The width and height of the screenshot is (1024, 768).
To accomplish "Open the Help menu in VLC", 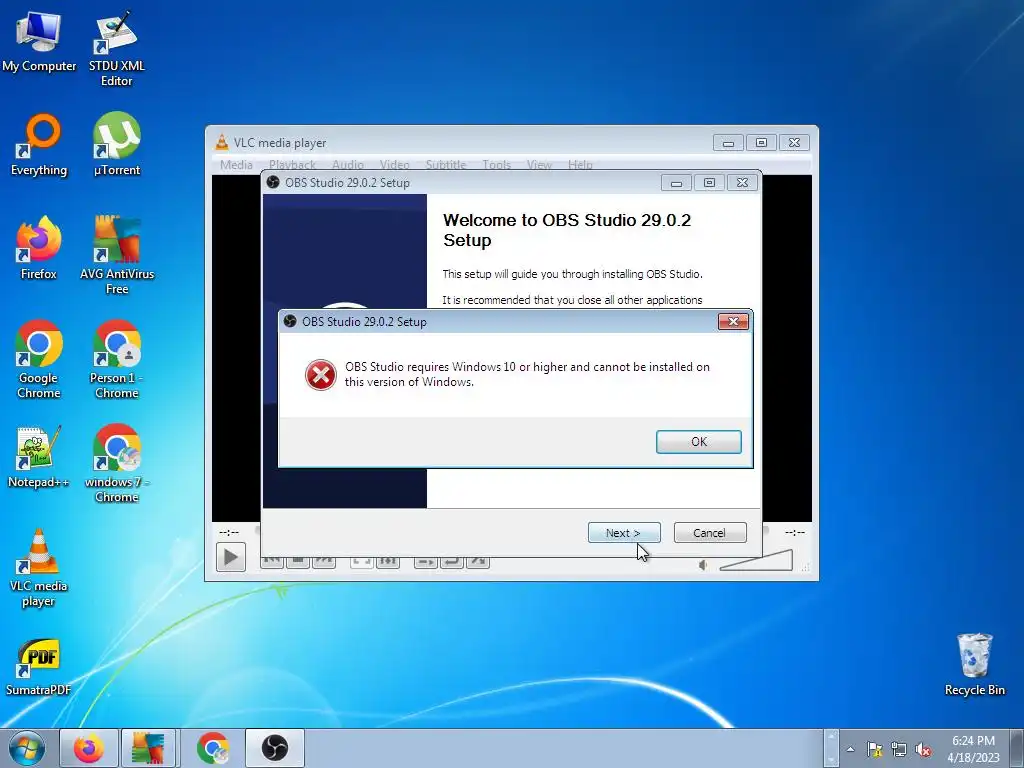I will [580, 165].
